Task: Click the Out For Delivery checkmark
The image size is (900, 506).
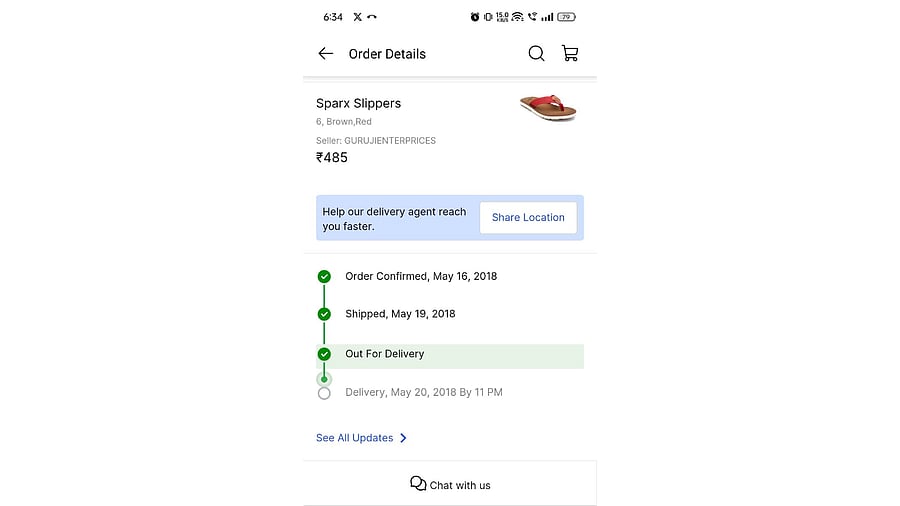Action: 324,354
